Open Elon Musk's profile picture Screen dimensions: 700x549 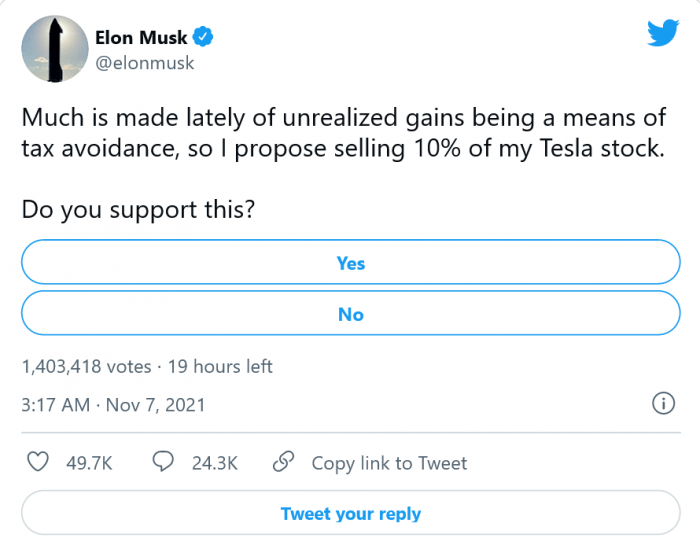pos(51,49)
